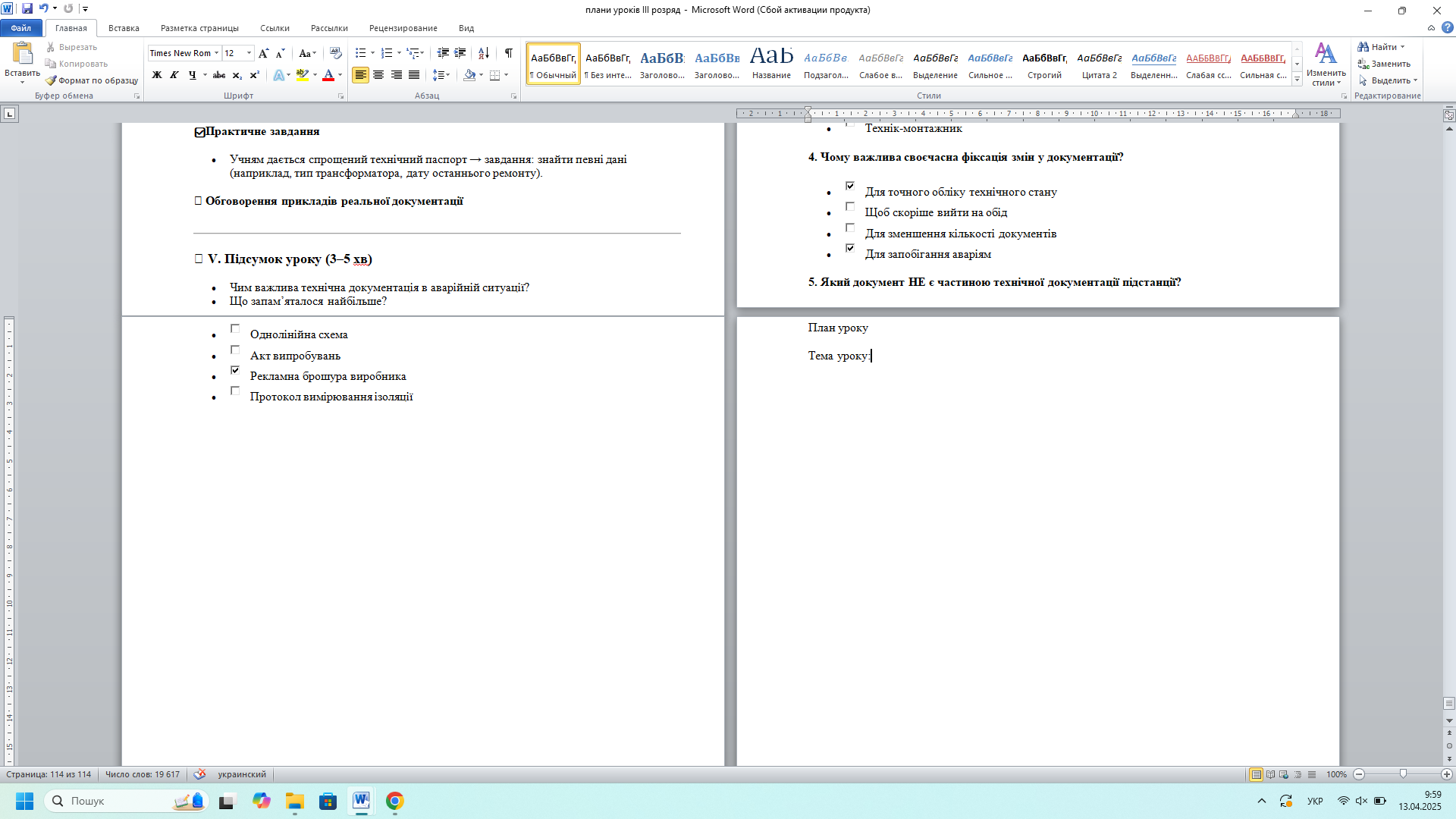Apply italic formatting

pyautogui.click(x=174, y=75)
